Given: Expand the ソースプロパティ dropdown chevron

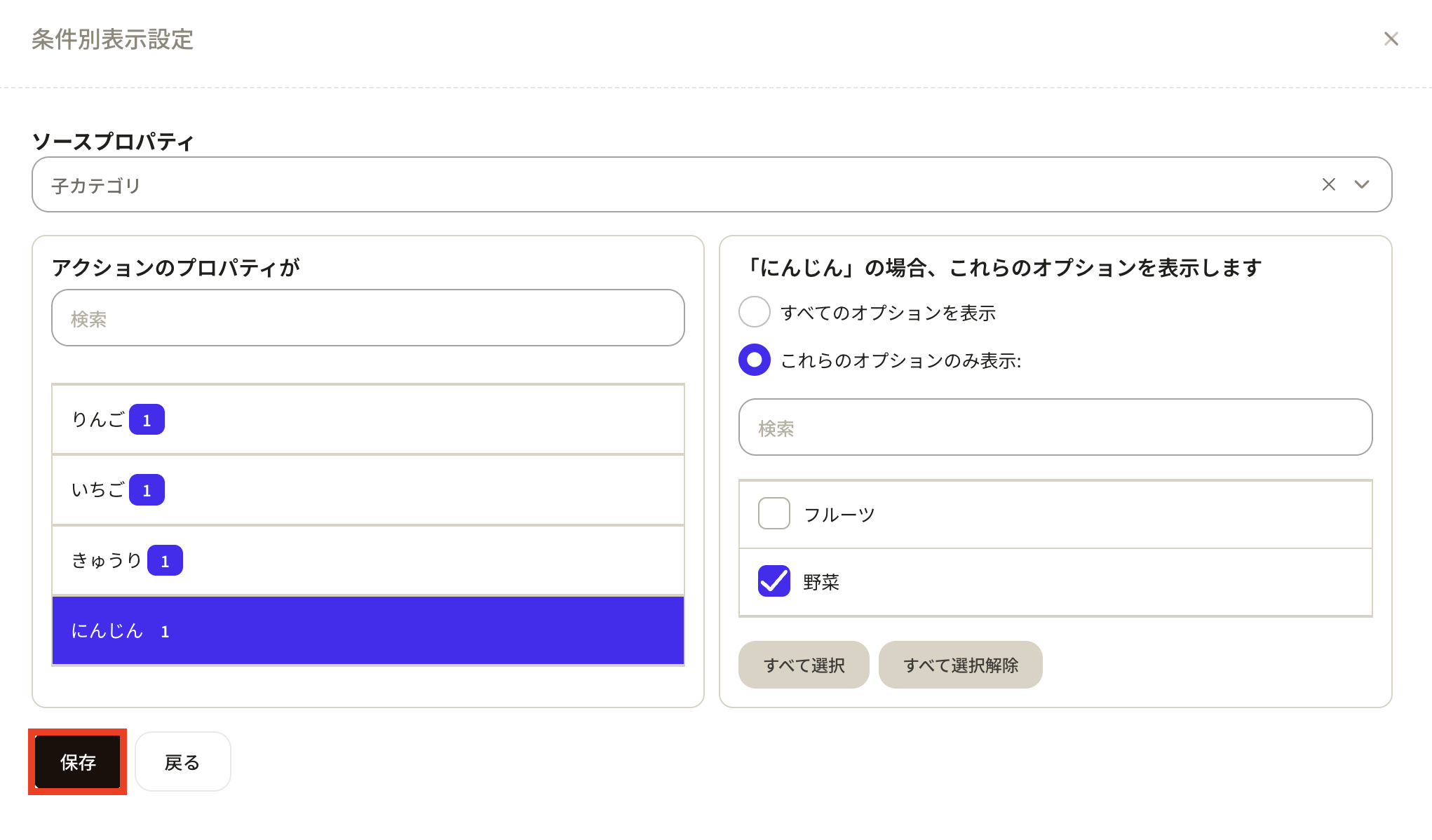Looking at the screenshot, I should tap(1361, 184).
